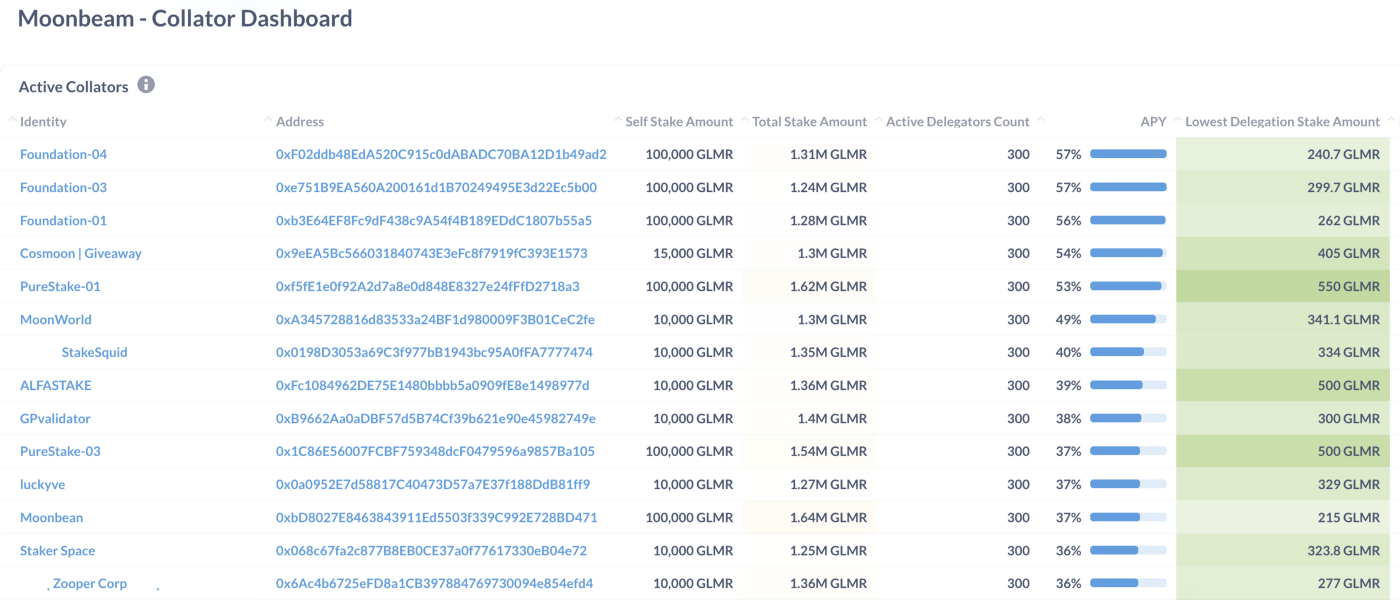1400x600 pixels.
Task: Open address 0x9eEA5Bc566031840743E3eFc8f7919fC393E1573
Action: (x=432, y=253)
